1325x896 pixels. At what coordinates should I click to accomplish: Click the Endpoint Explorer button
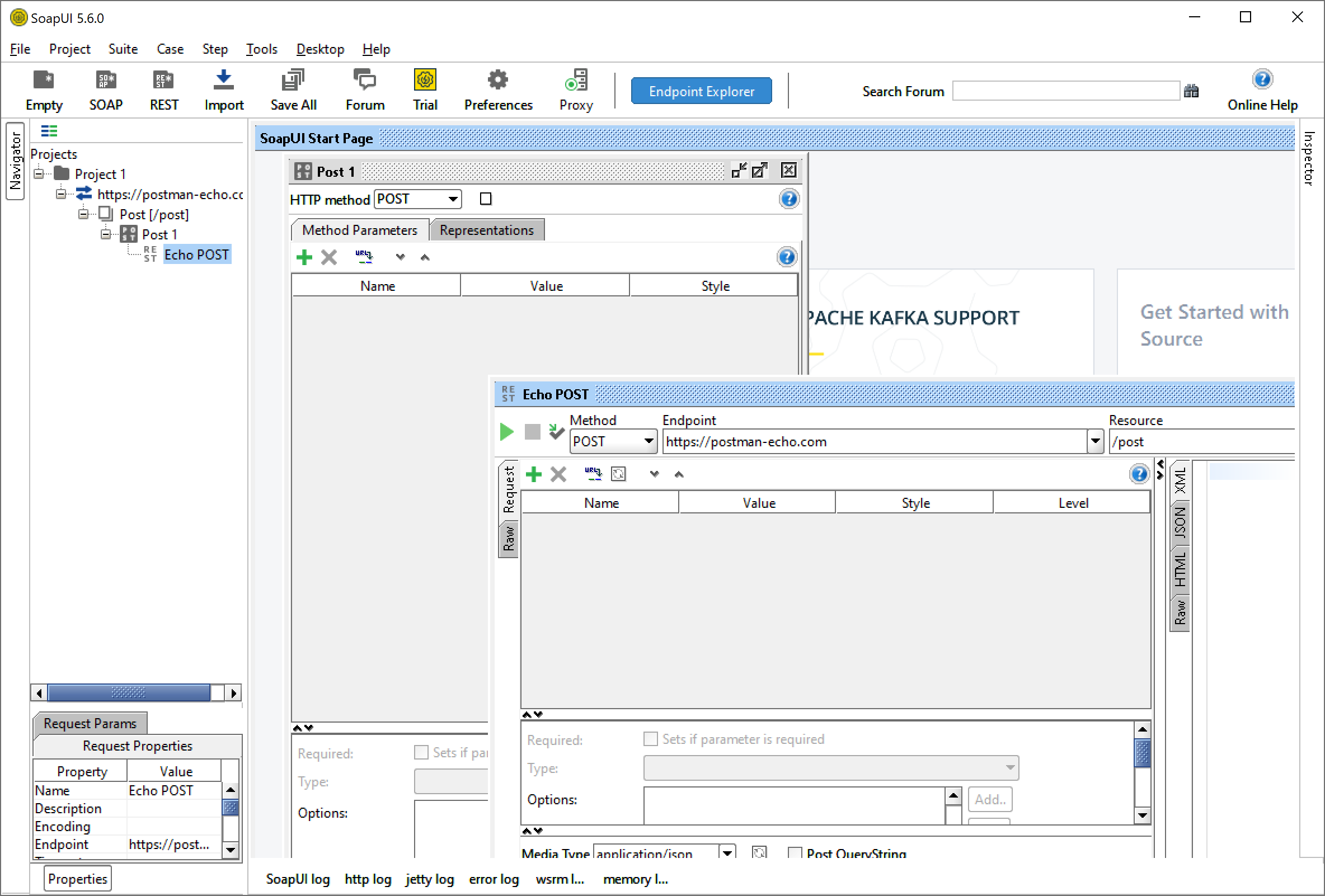pyautogui.click(x=701, y=91)
